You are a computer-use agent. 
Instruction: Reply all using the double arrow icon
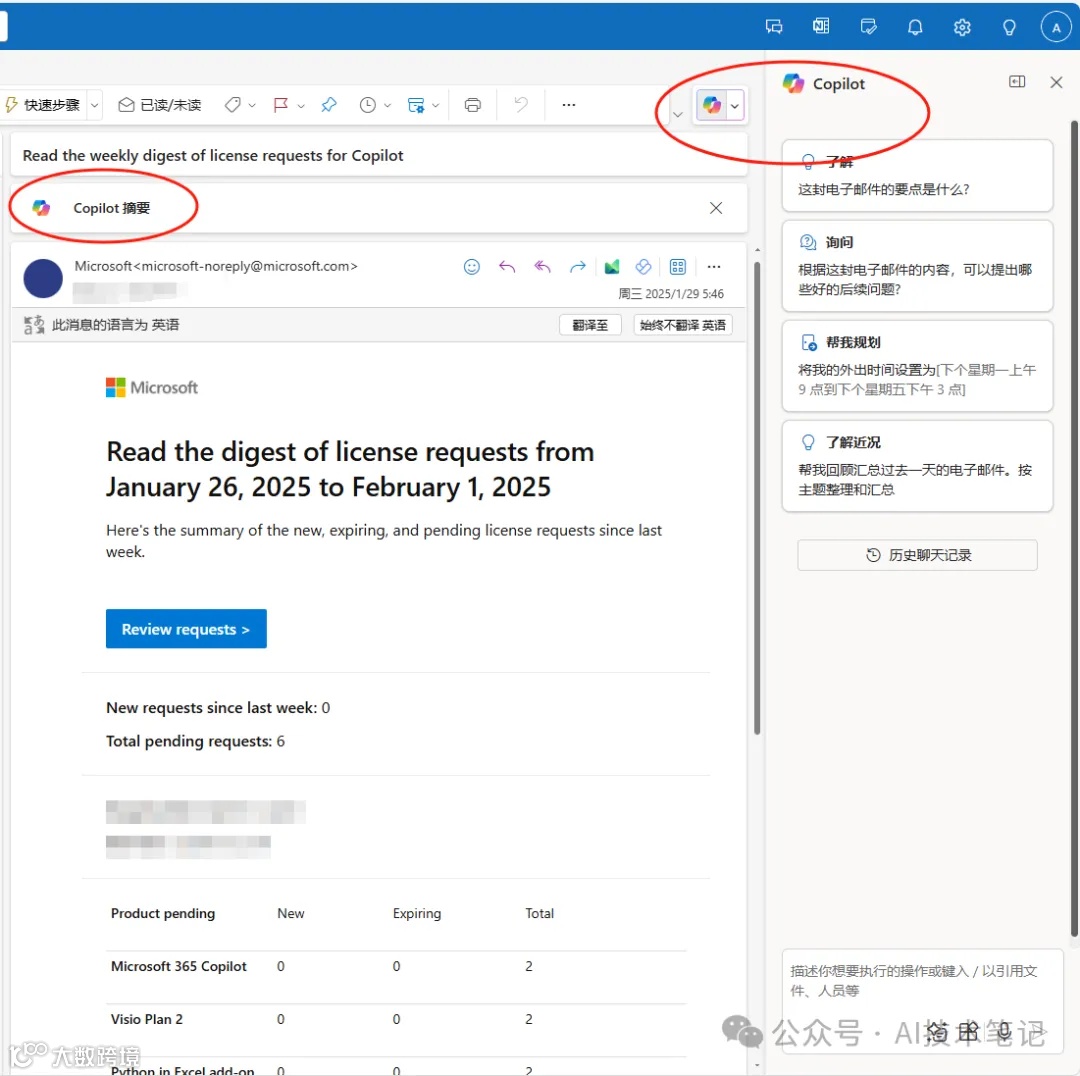point(542,267)
